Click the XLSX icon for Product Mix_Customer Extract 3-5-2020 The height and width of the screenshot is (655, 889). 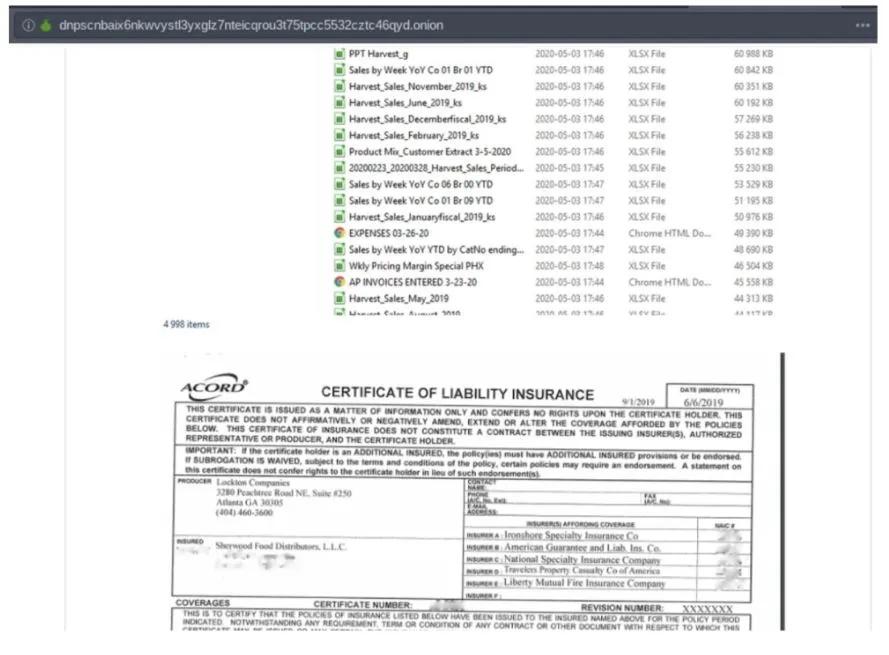click(x=340, y=152)
